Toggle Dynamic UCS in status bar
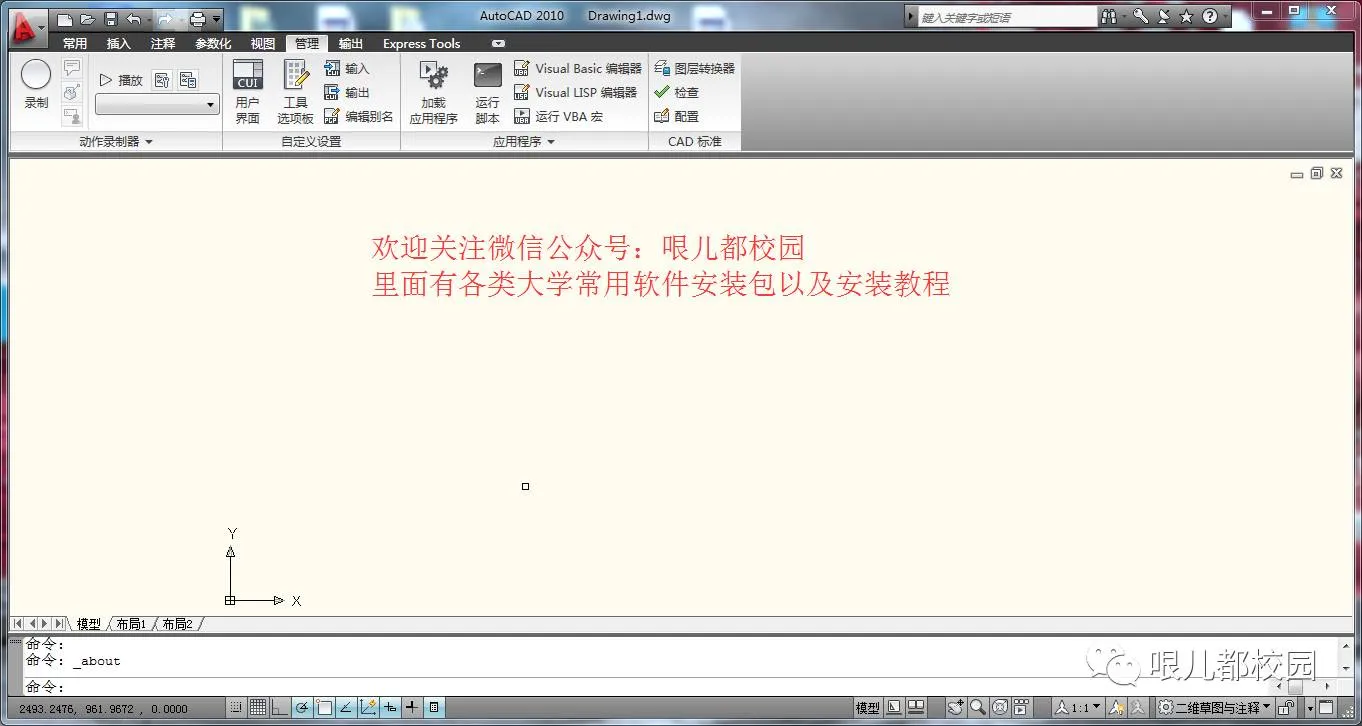The image size is (1362, 726). (368, 708)
